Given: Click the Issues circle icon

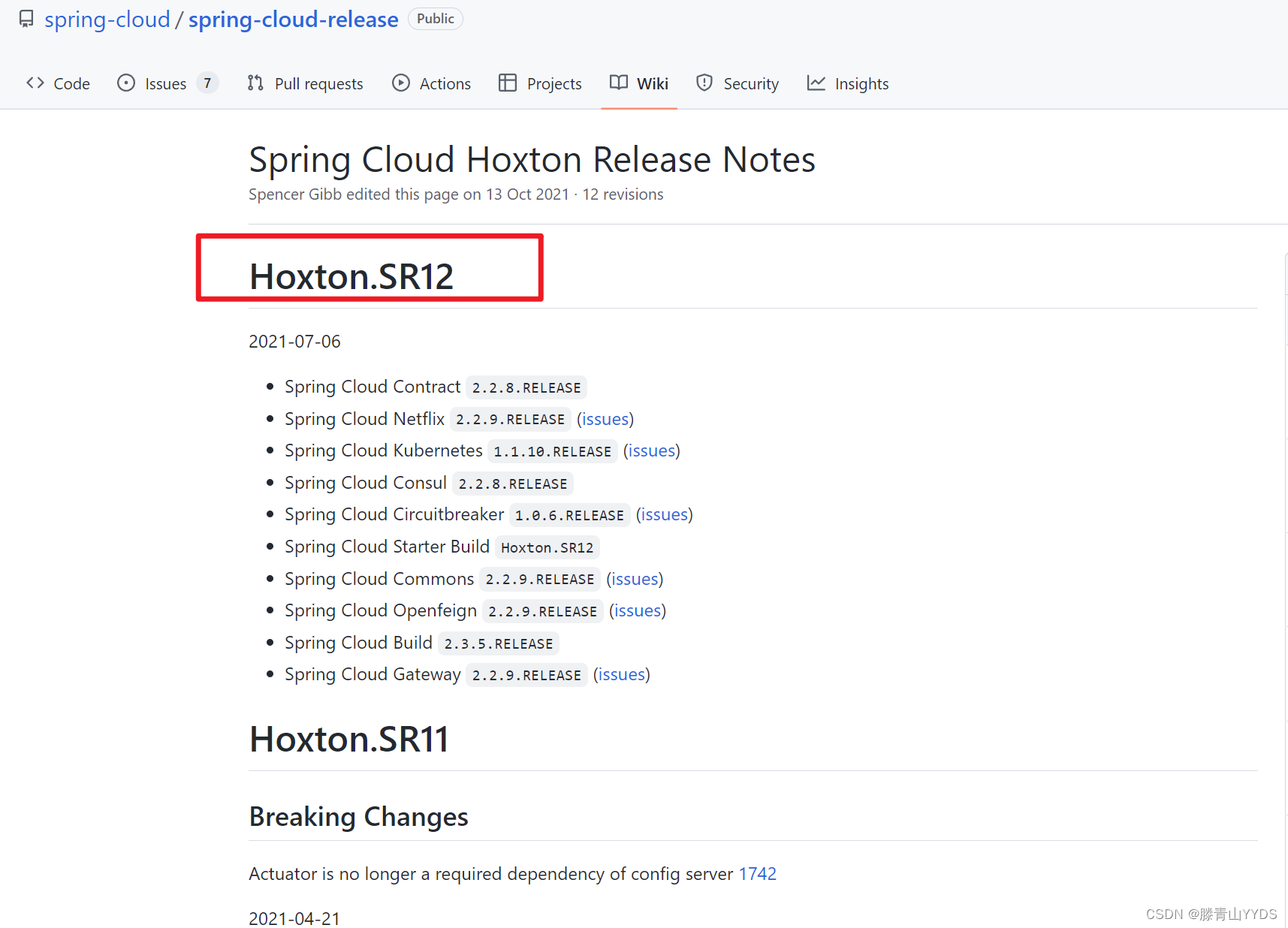Looking at the screenshot, I should pyautogui.click(x=126, y=83).
